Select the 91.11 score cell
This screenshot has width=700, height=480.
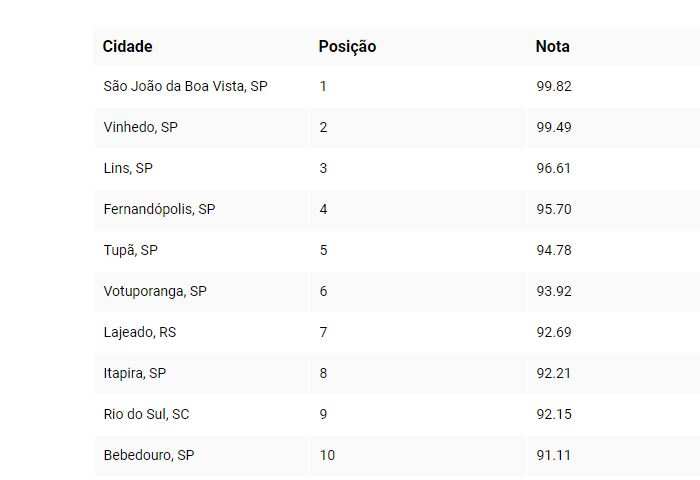554,455
